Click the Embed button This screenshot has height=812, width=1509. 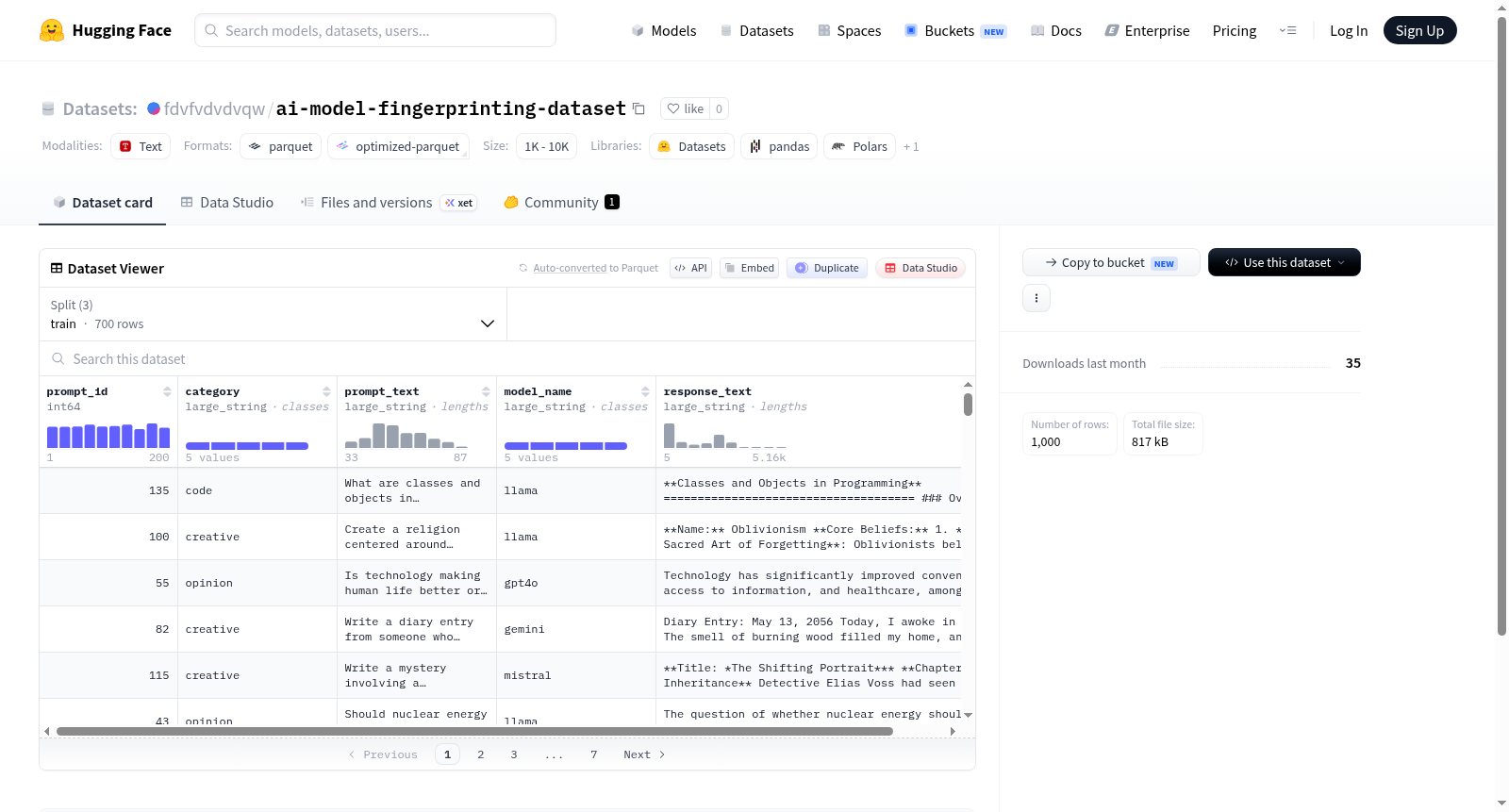coord(750,268)
